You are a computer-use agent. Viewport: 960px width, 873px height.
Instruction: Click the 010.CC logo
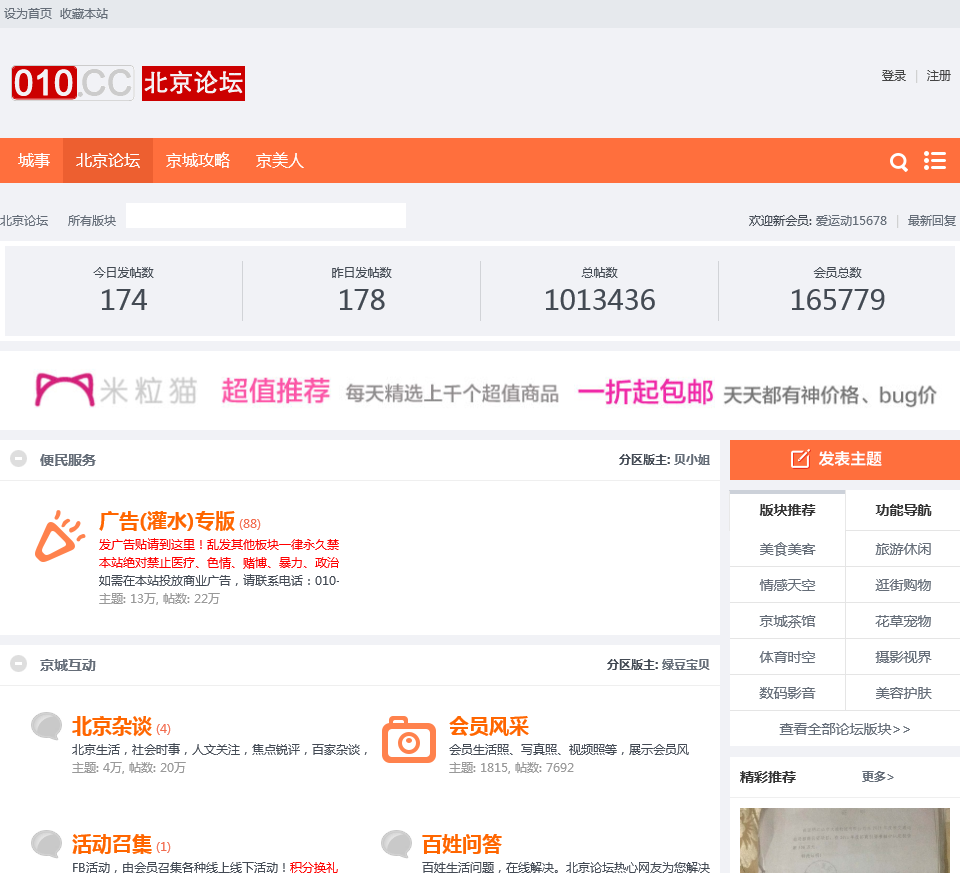click(72, 83)
